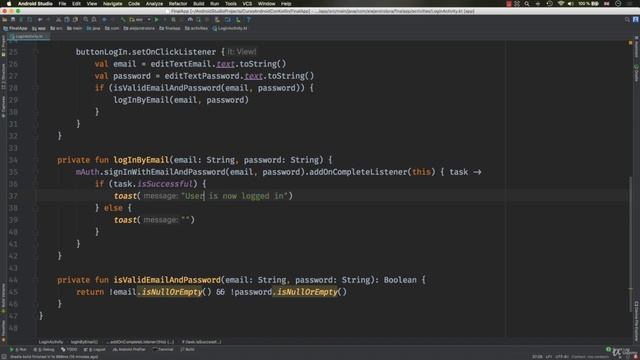Open the run configuration app dropdown
Screen dimensions: 640x360
pyautogui.click(x=140, y=19)
